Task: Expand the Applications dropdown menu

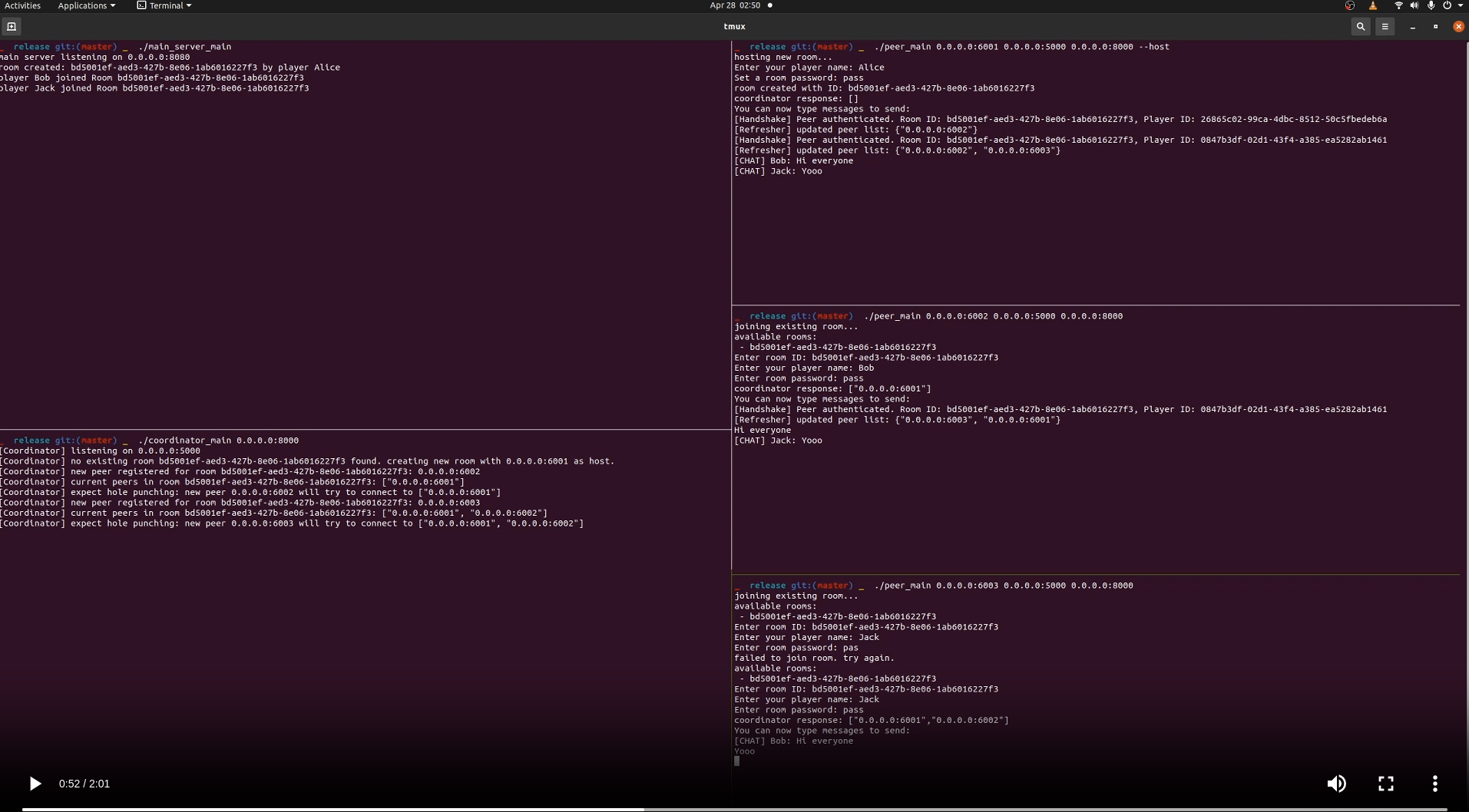Action: tap(86, 5)
